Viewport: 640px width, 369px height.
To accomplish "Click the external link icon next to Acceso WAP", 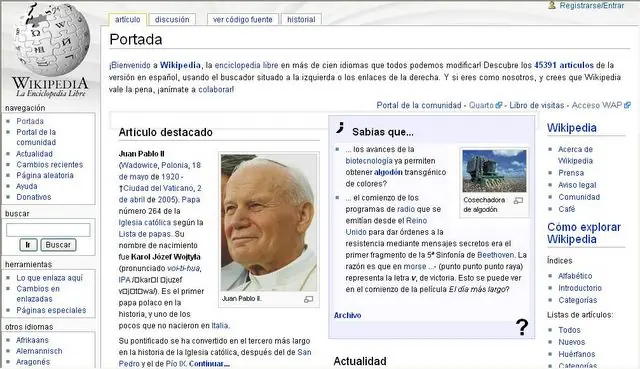I will click(x=627, y=105).
